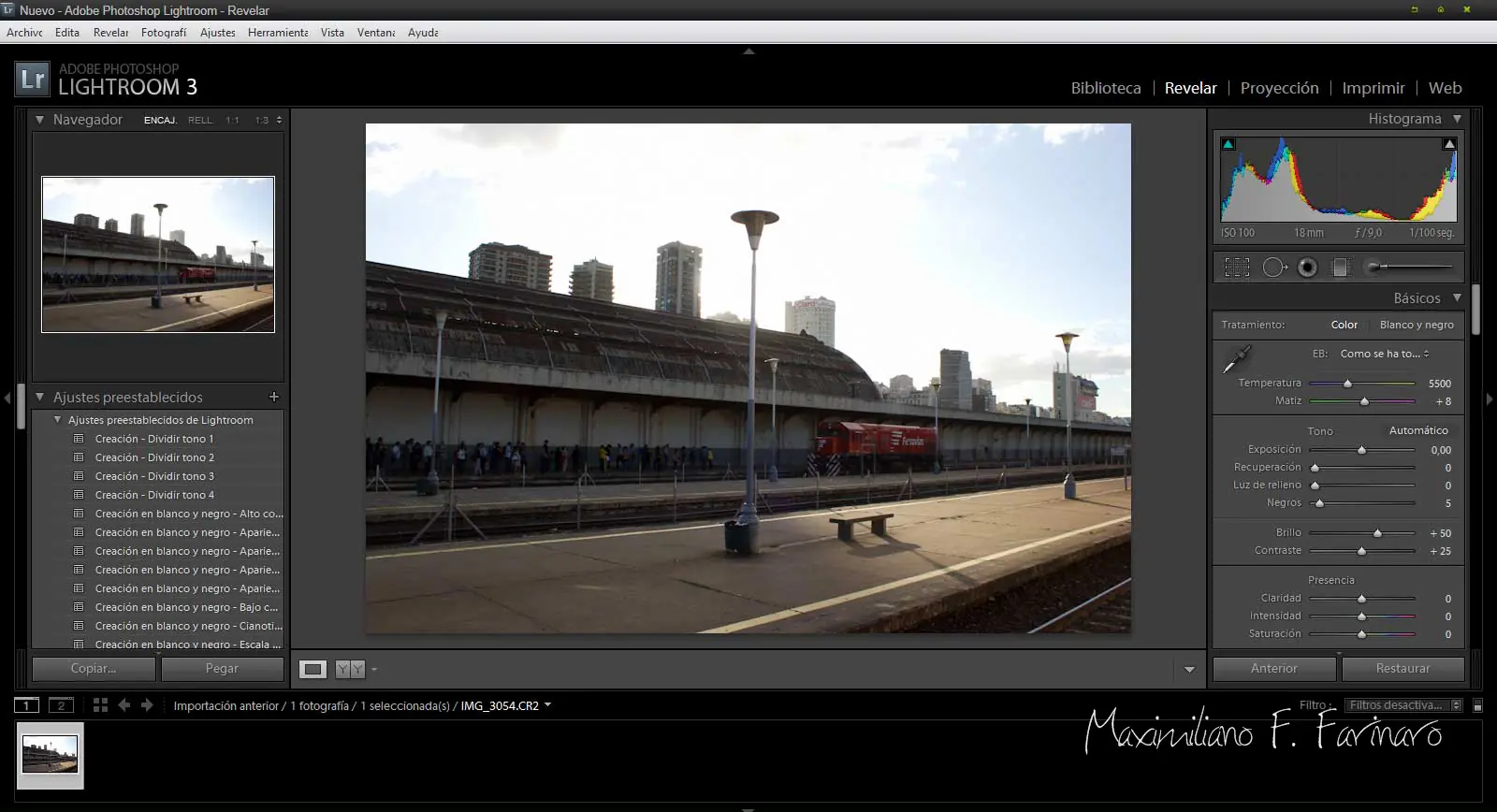Viewport: 1497px width, 812px height.
Task: Open the white balance preset dropdown
Action: click(x=1385, y=354)
